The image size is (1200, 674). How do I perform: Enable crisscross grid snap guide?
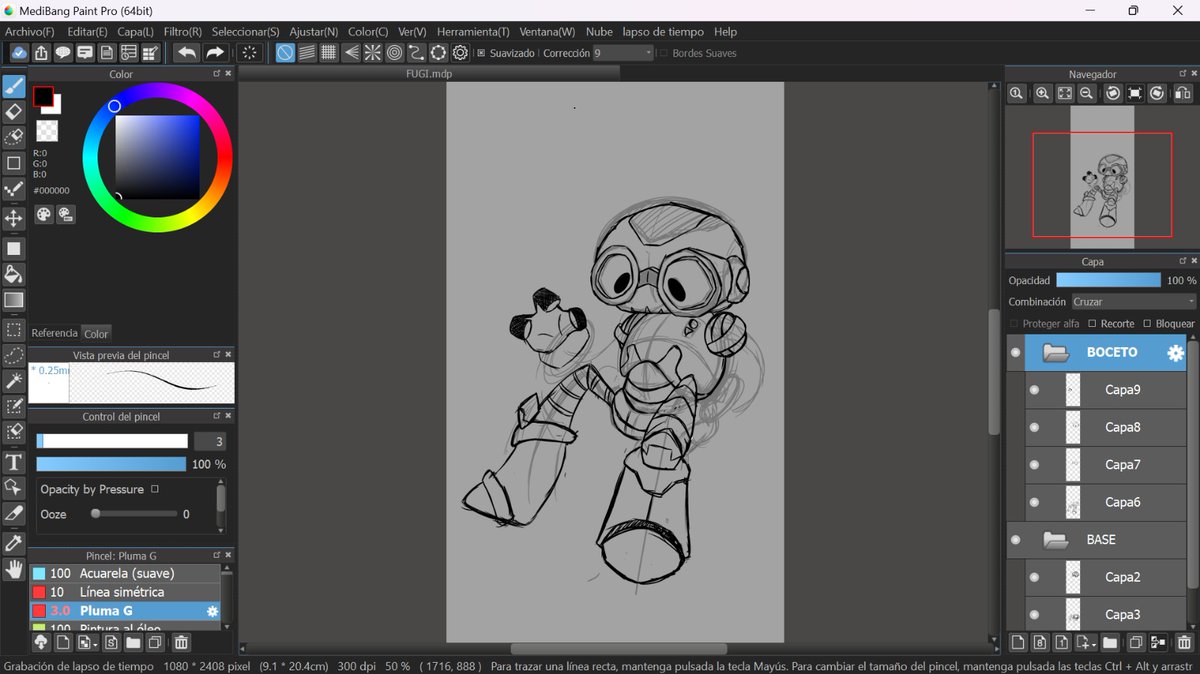329,53
